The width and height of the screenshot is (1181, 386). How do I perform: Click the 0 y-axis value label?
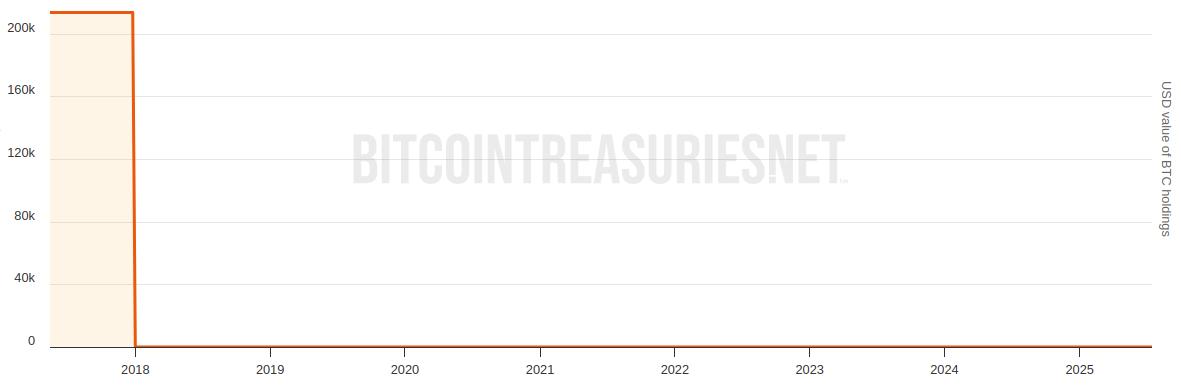point(32,342)
